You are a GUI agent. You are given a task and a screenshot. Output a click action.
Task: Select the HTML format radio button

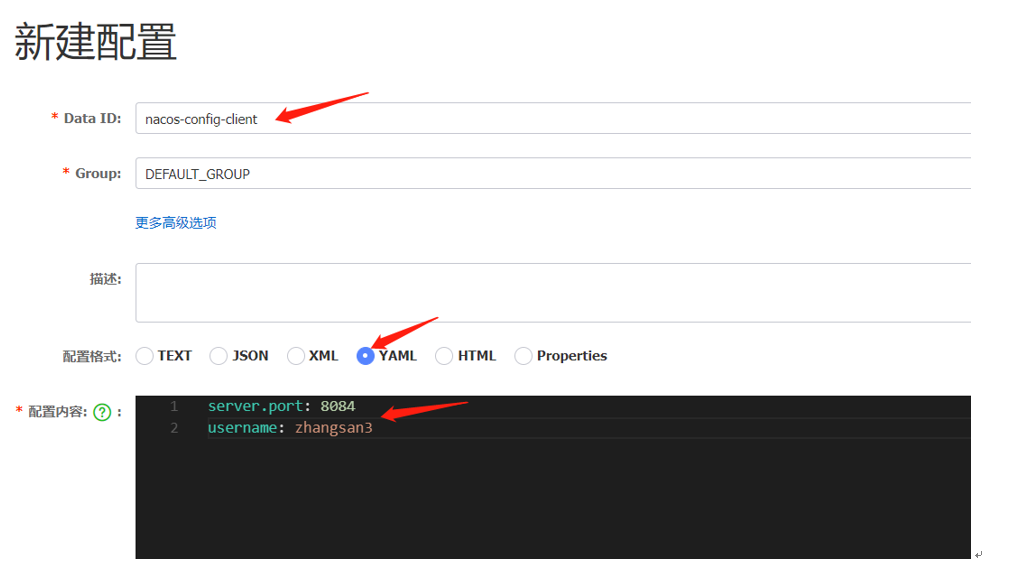point(444,356)
